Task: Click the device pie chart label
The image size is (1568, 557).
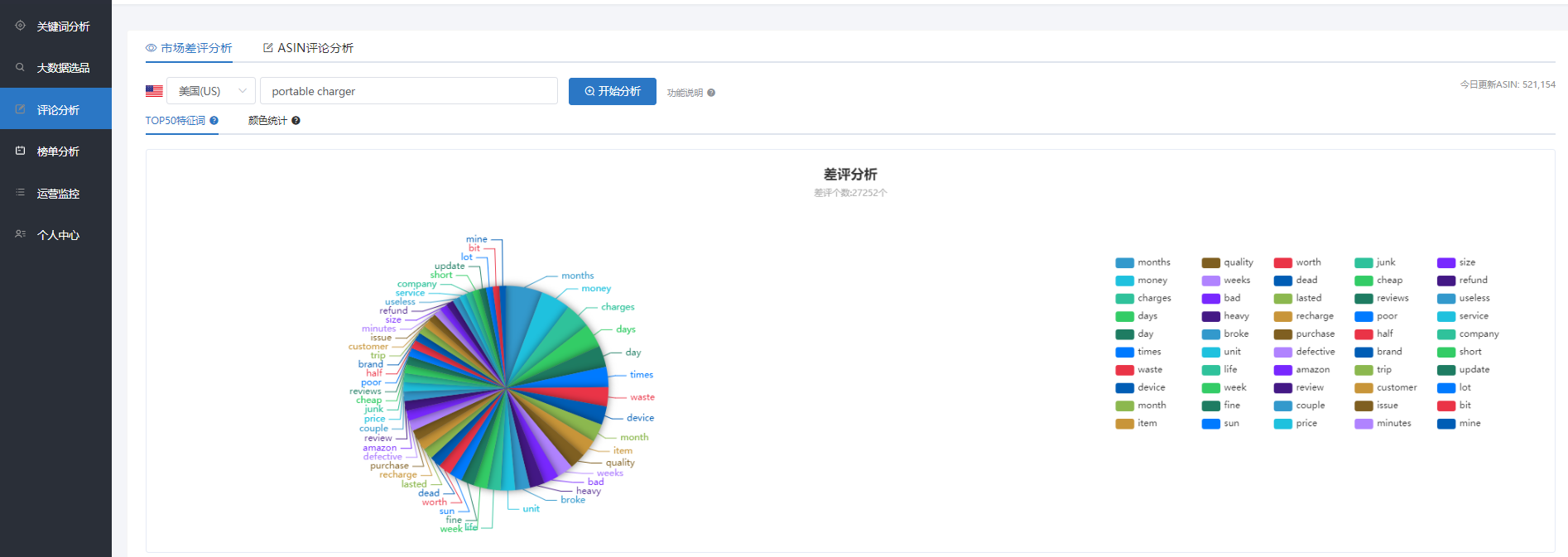Action: point(641,418)
